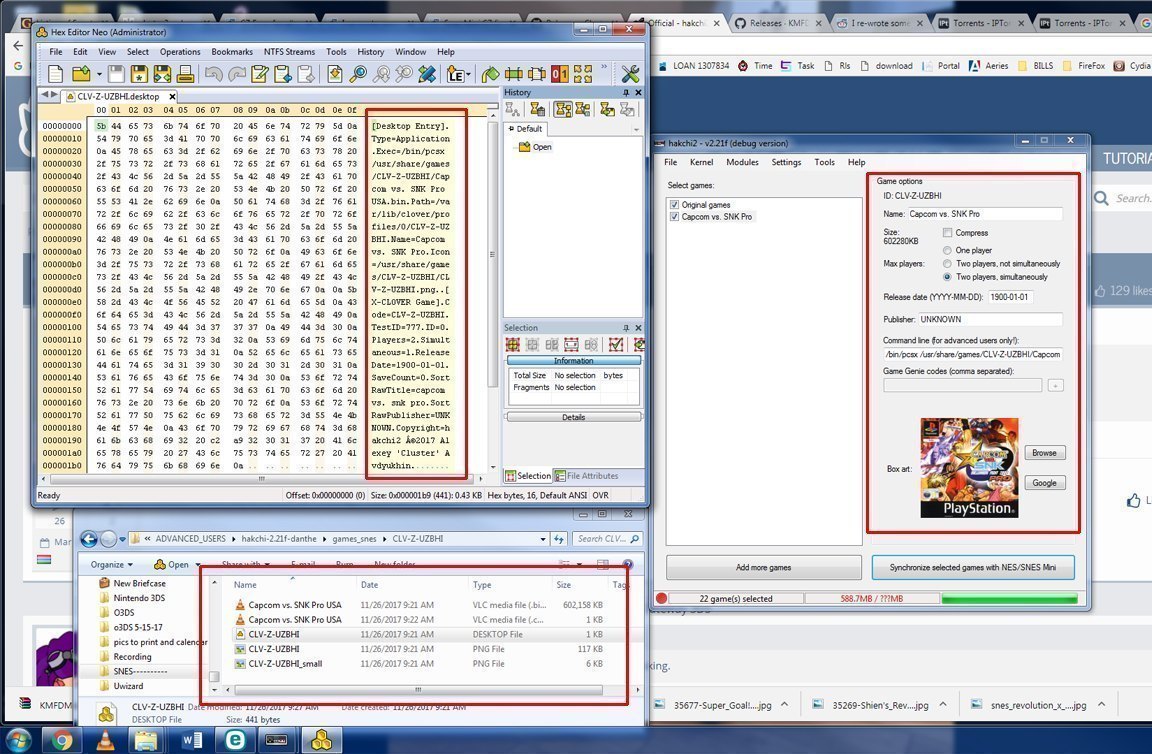Switch to File Attributes tab
This screenshot has height=754, width=1152.
coord(586,475)
